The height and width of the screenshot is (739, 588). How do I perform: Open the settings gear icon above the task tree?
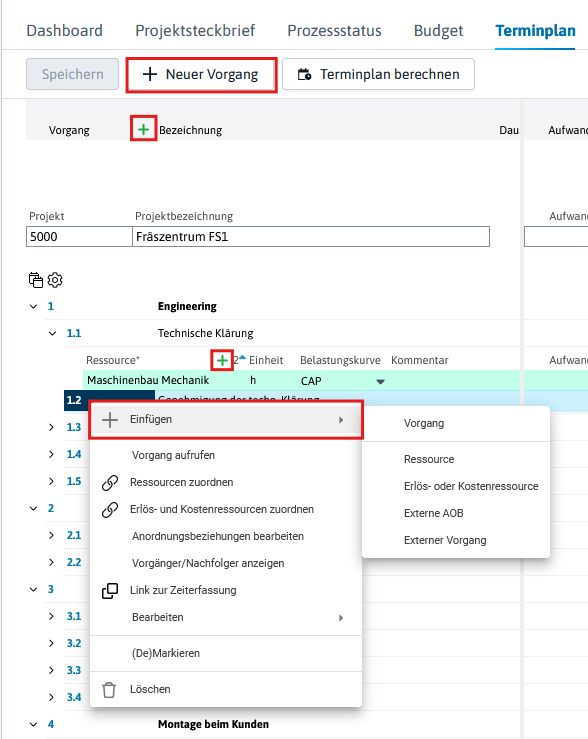point(55,280)
